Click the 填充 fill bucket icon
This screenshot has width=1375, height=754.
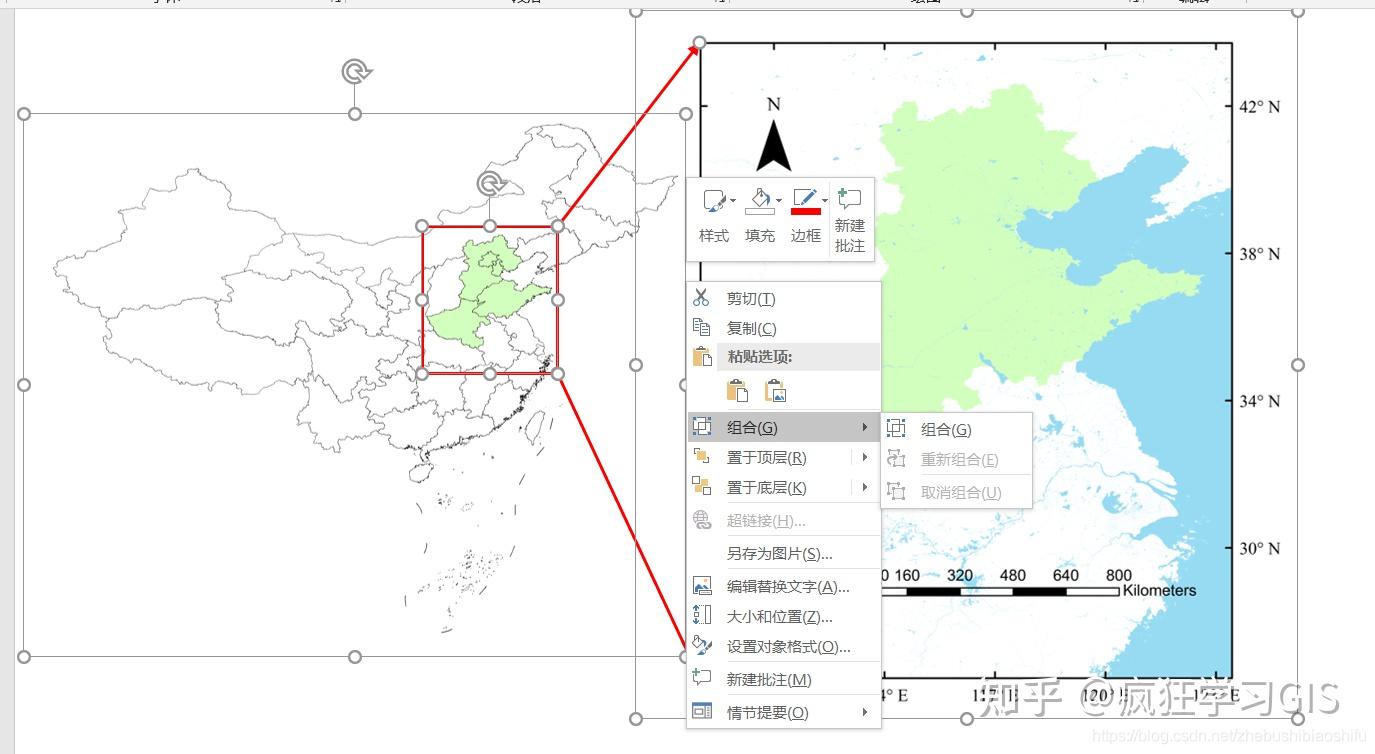pyautogui.click(x=760, y=201)
